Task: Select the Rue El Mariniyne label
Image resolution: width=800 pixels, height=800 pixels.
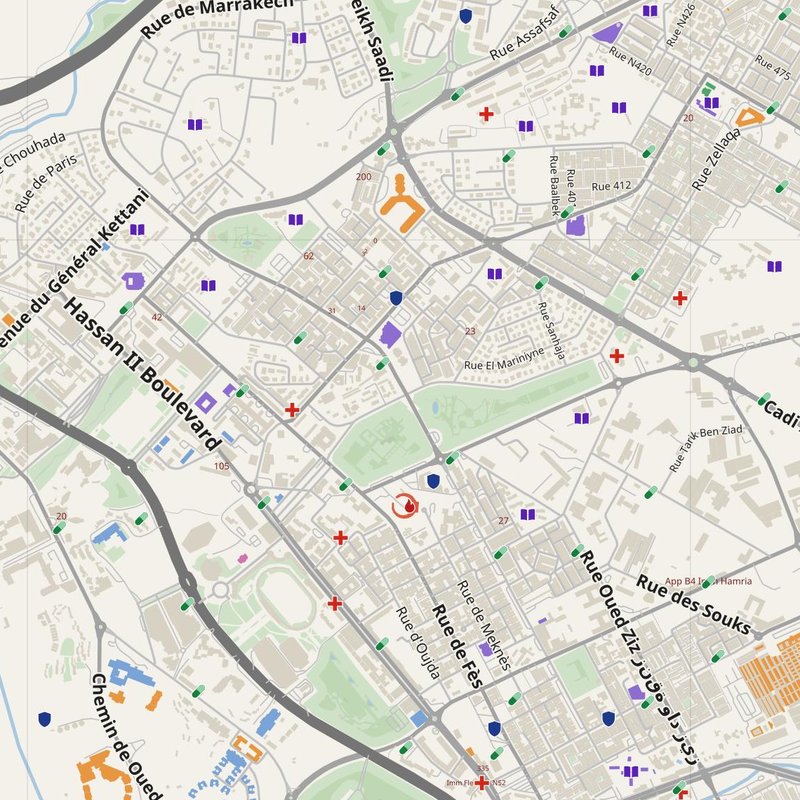Action: coord(504,359)
